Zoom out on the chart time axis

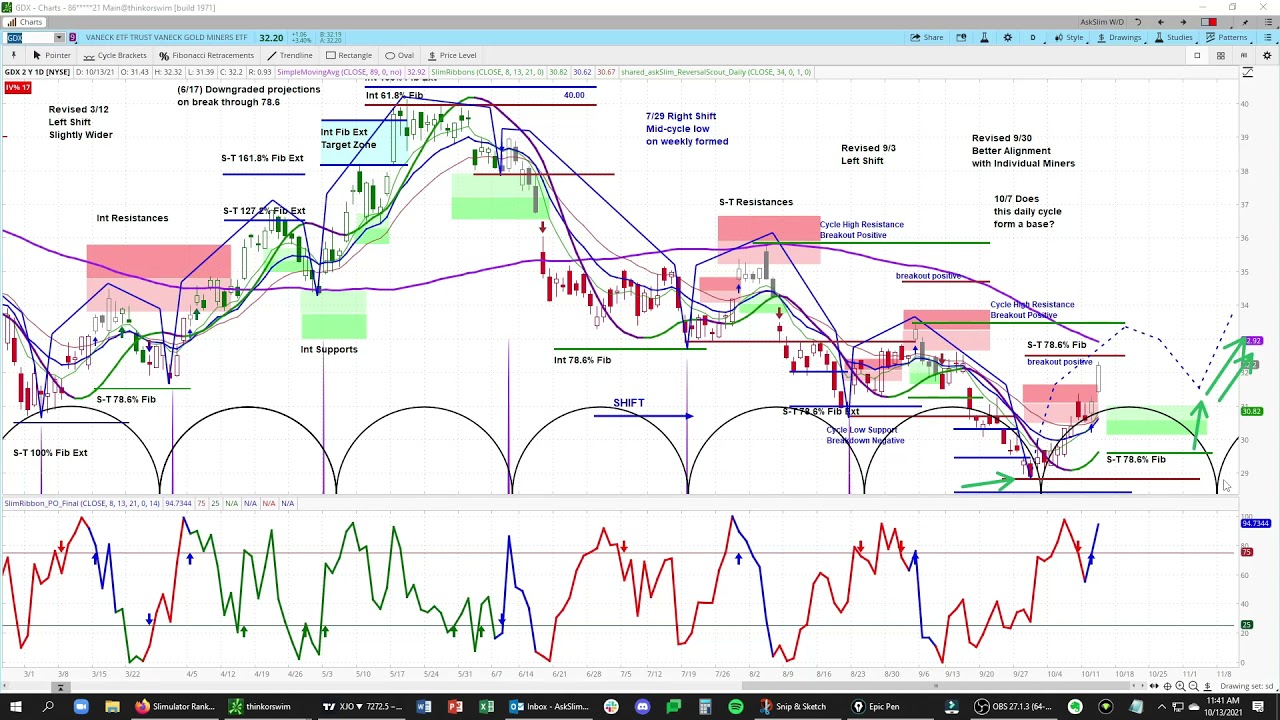1193,686
